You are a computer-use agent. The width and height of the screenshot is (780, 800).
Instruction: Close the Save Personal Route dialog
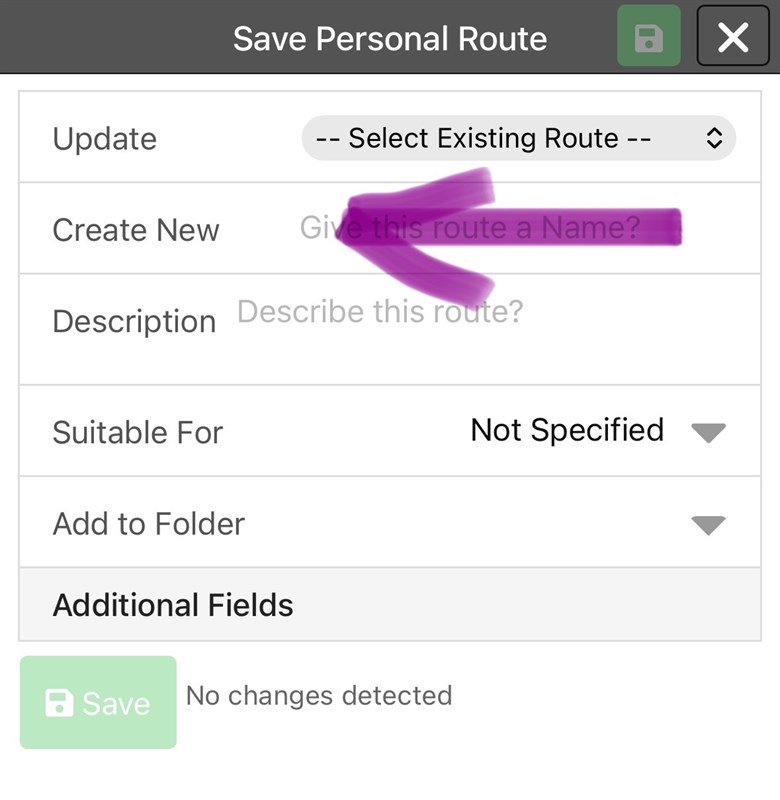pyautogui.click(x=733, y=39)
